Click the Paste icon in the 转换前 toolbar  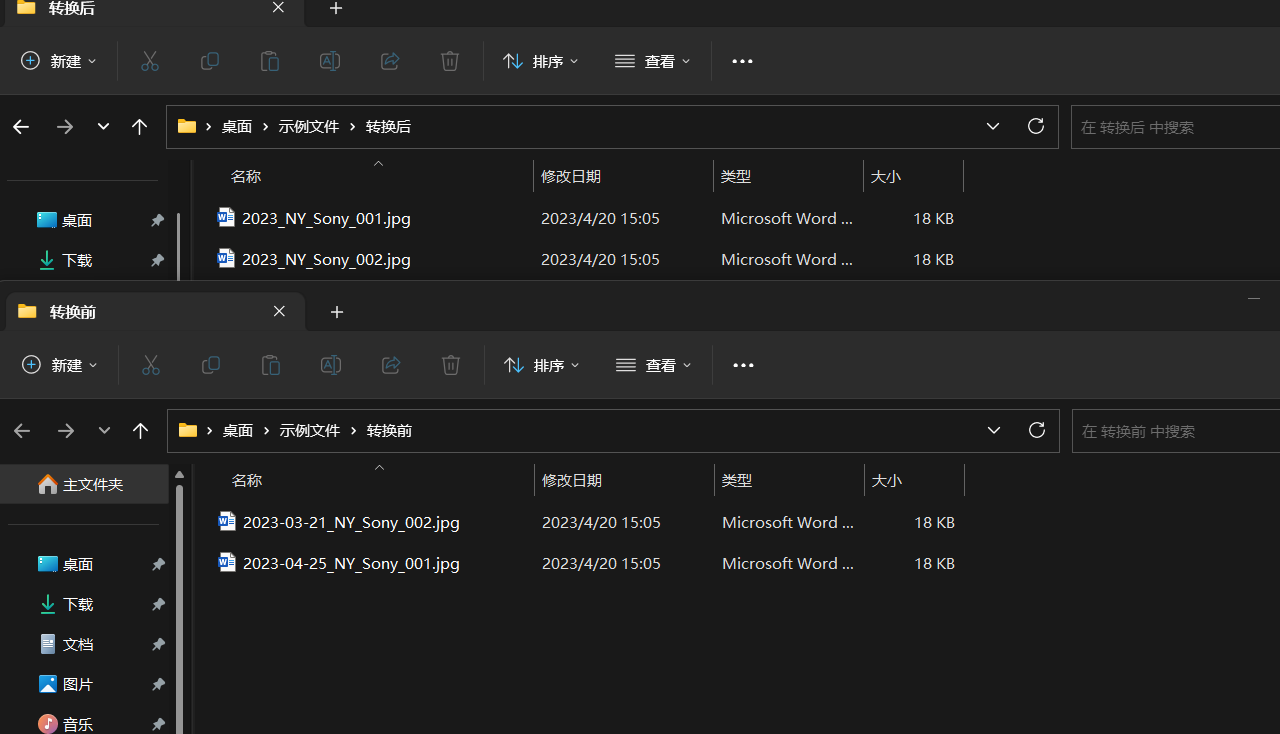coord(270,365)
